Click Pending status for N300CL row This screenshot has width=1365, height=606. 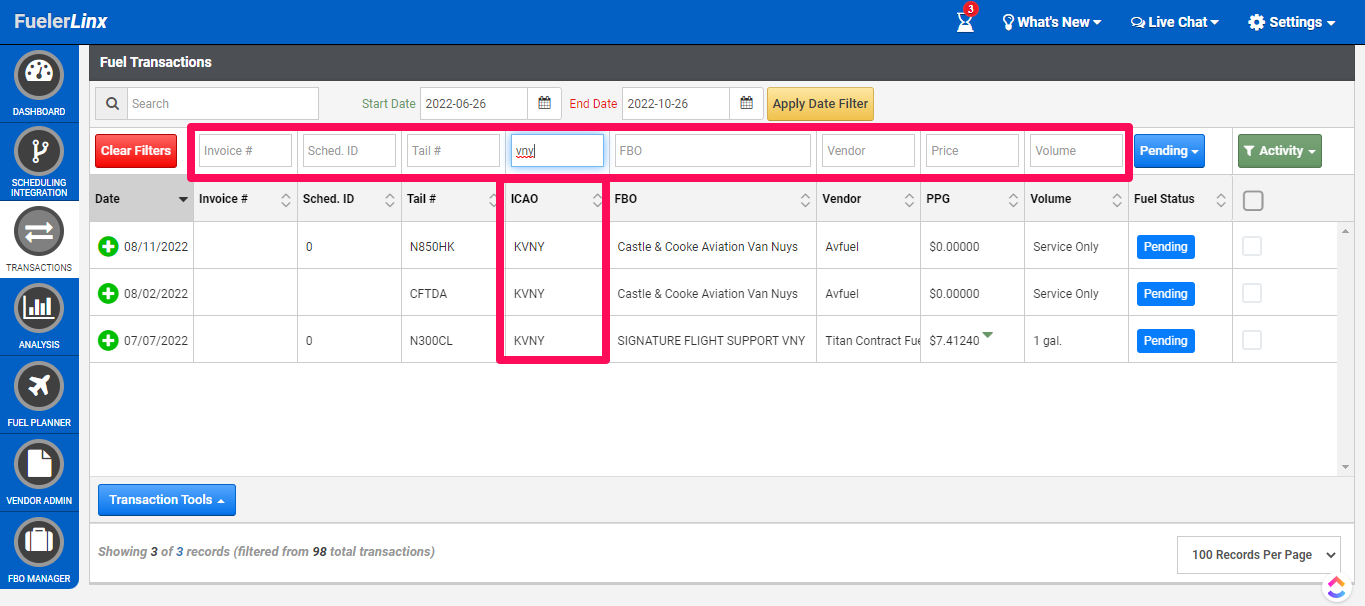[1165, 341]
